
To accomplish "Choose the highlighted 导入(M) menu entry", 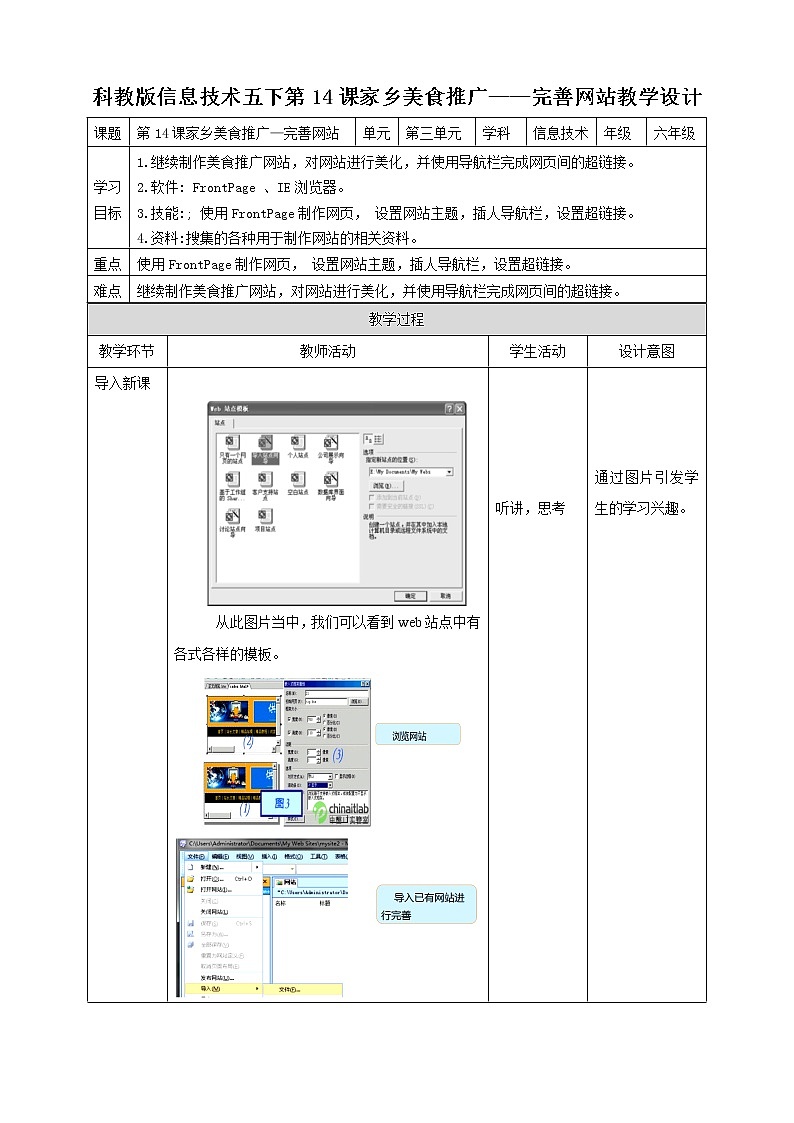I will (224, 988).
